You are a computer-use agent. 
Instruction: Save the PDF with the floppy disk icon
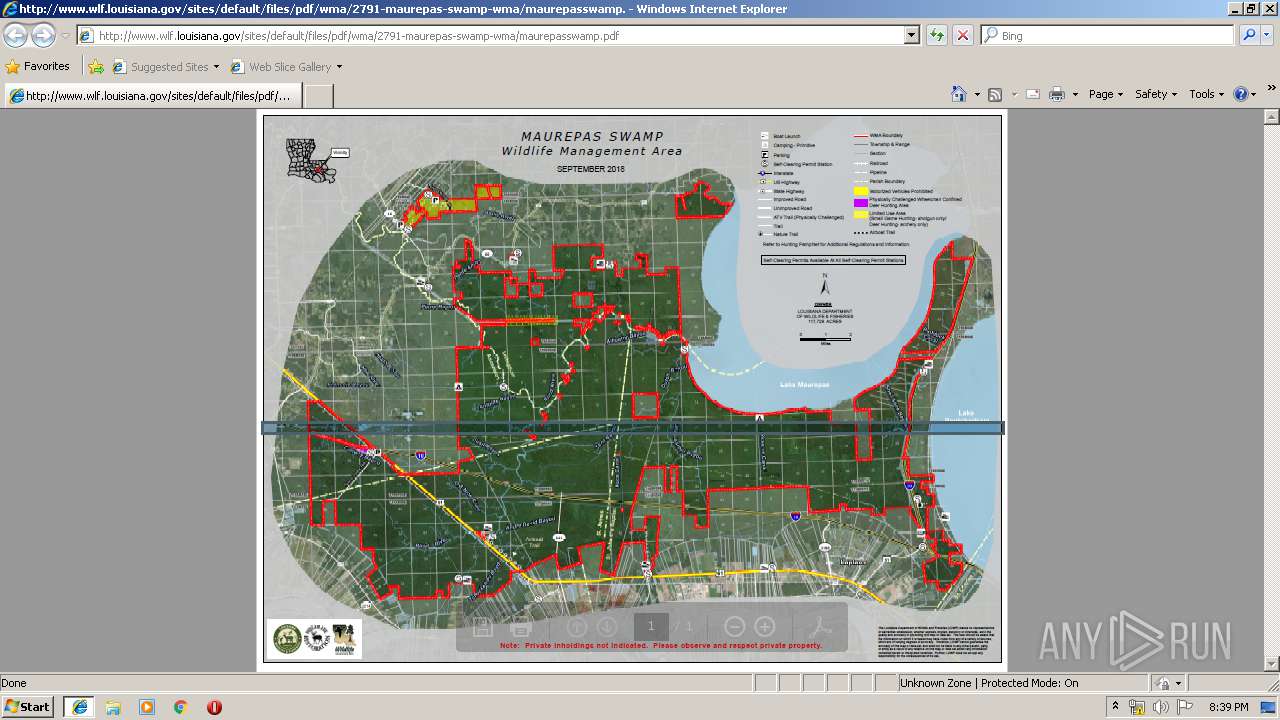click(482, 627)
